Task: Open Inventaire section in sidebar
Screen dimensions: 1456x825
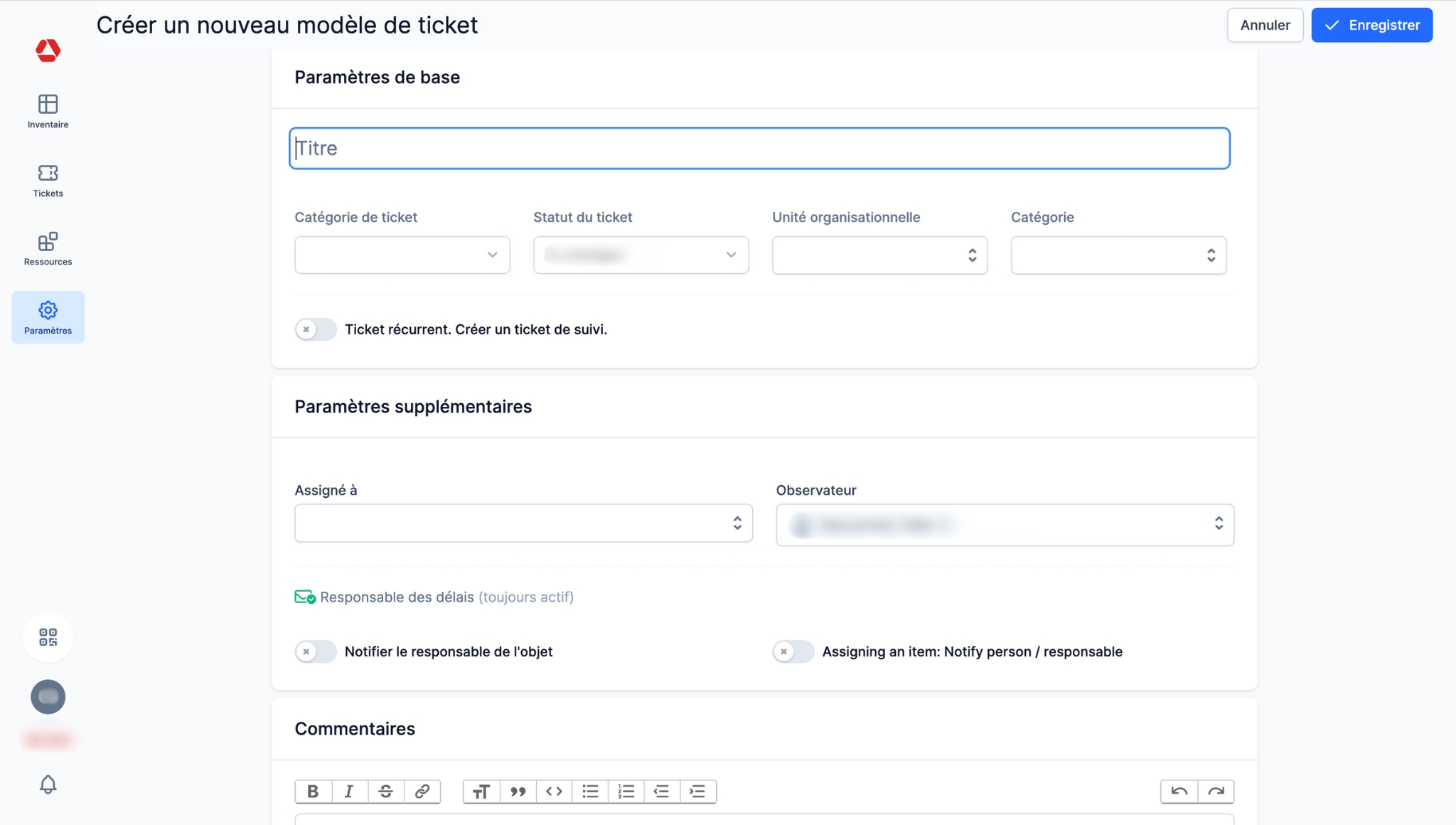Action: [x=48, y=112]
